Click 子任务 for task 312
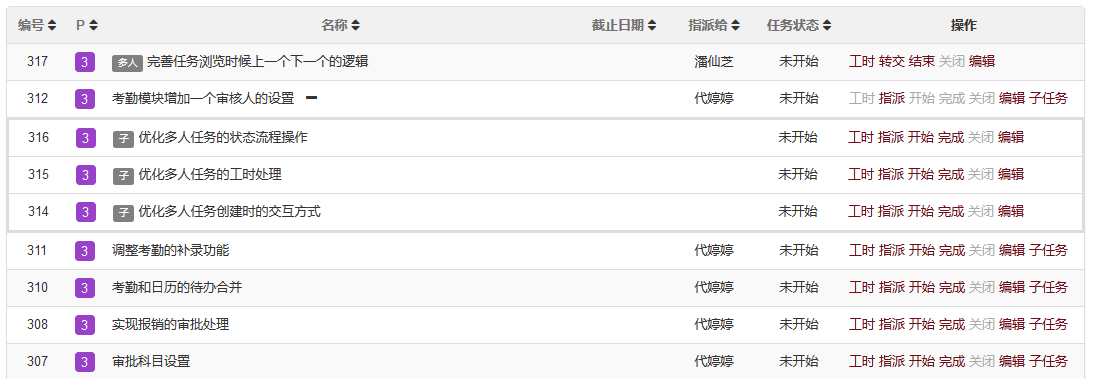The image size is (1095, 379). pos(1048,98)
